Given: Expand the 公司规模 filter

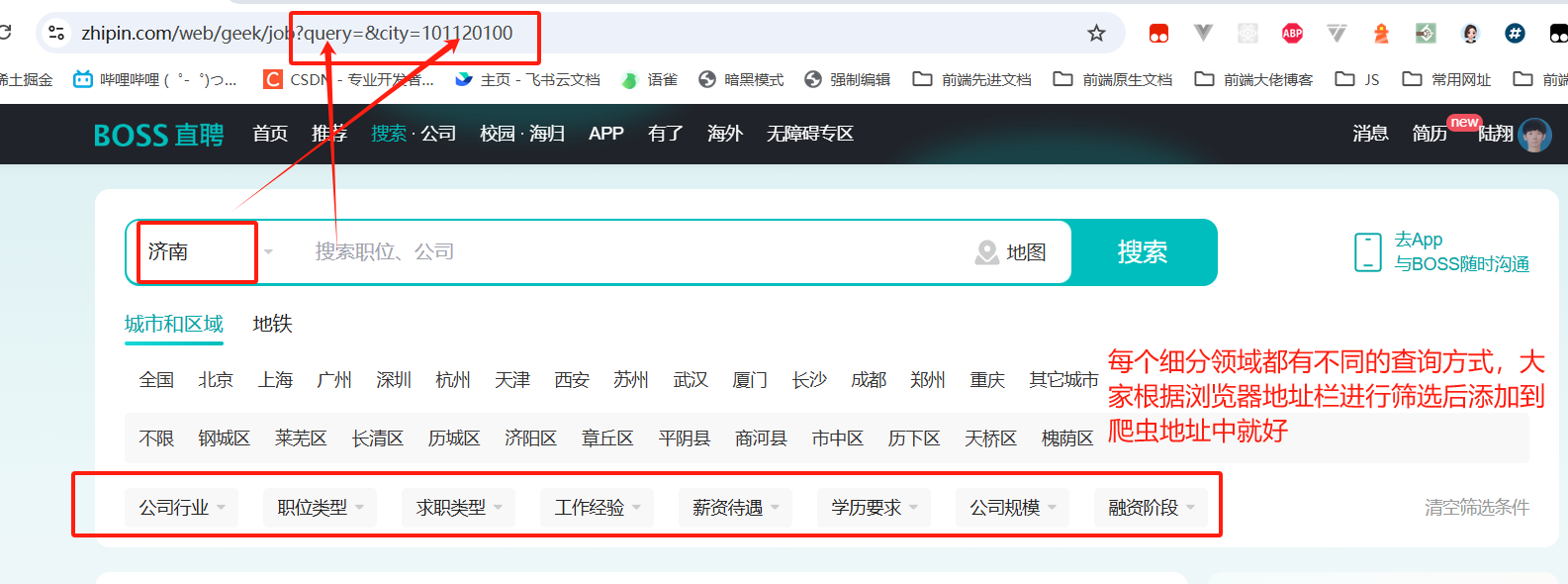Looking at the screenshot, I should coord(1013,508).
